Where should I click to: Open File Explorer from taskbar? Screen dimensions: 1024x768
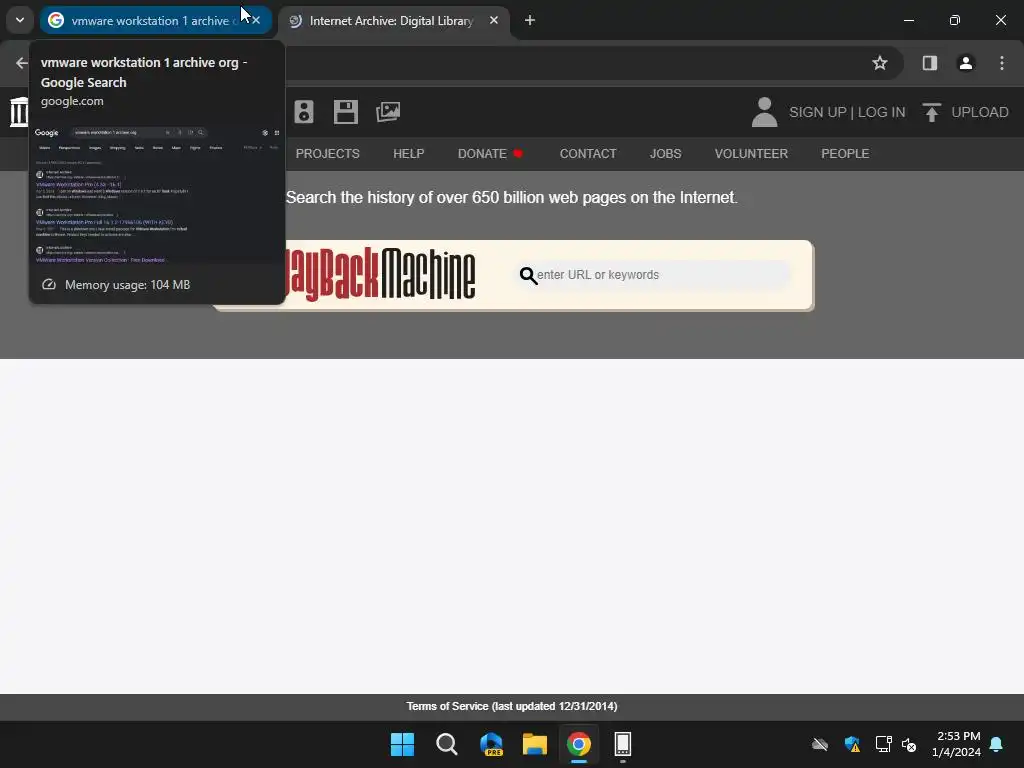pos(535,744)
